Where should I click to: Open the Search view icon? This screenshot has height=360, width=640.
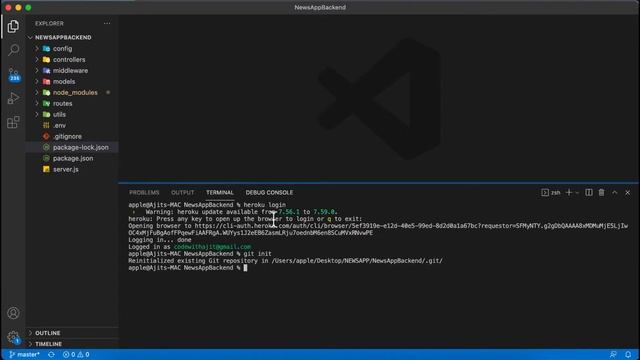(13, 50)
